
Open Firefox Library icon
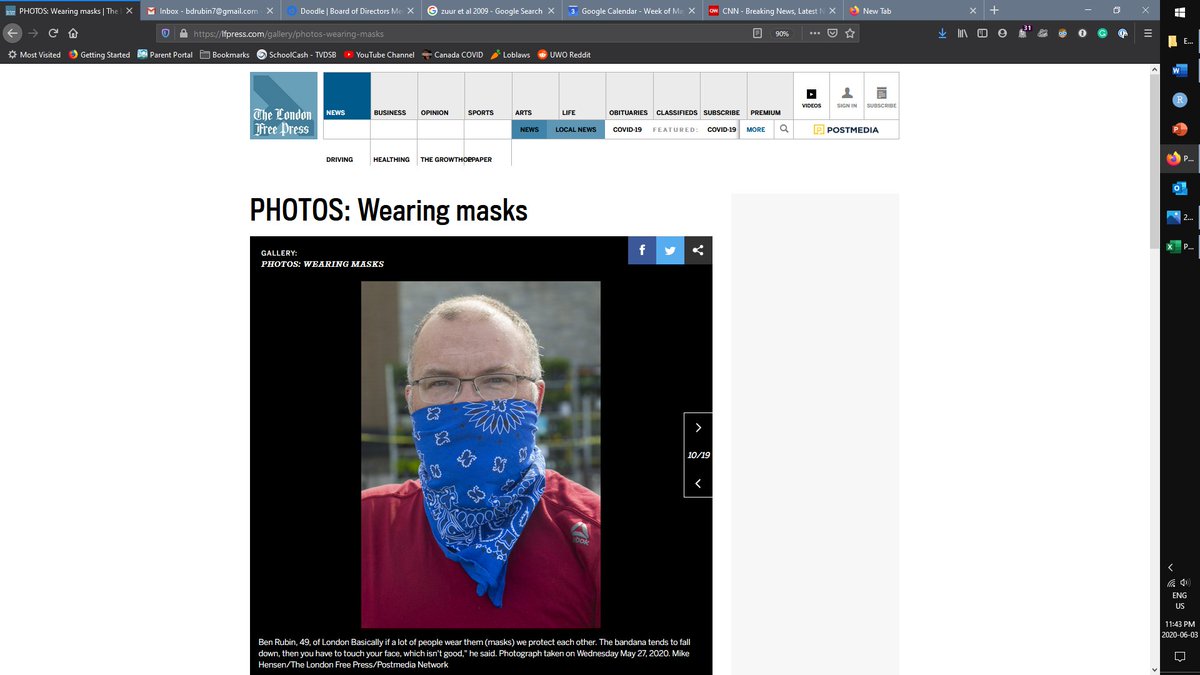pos(962,32)
